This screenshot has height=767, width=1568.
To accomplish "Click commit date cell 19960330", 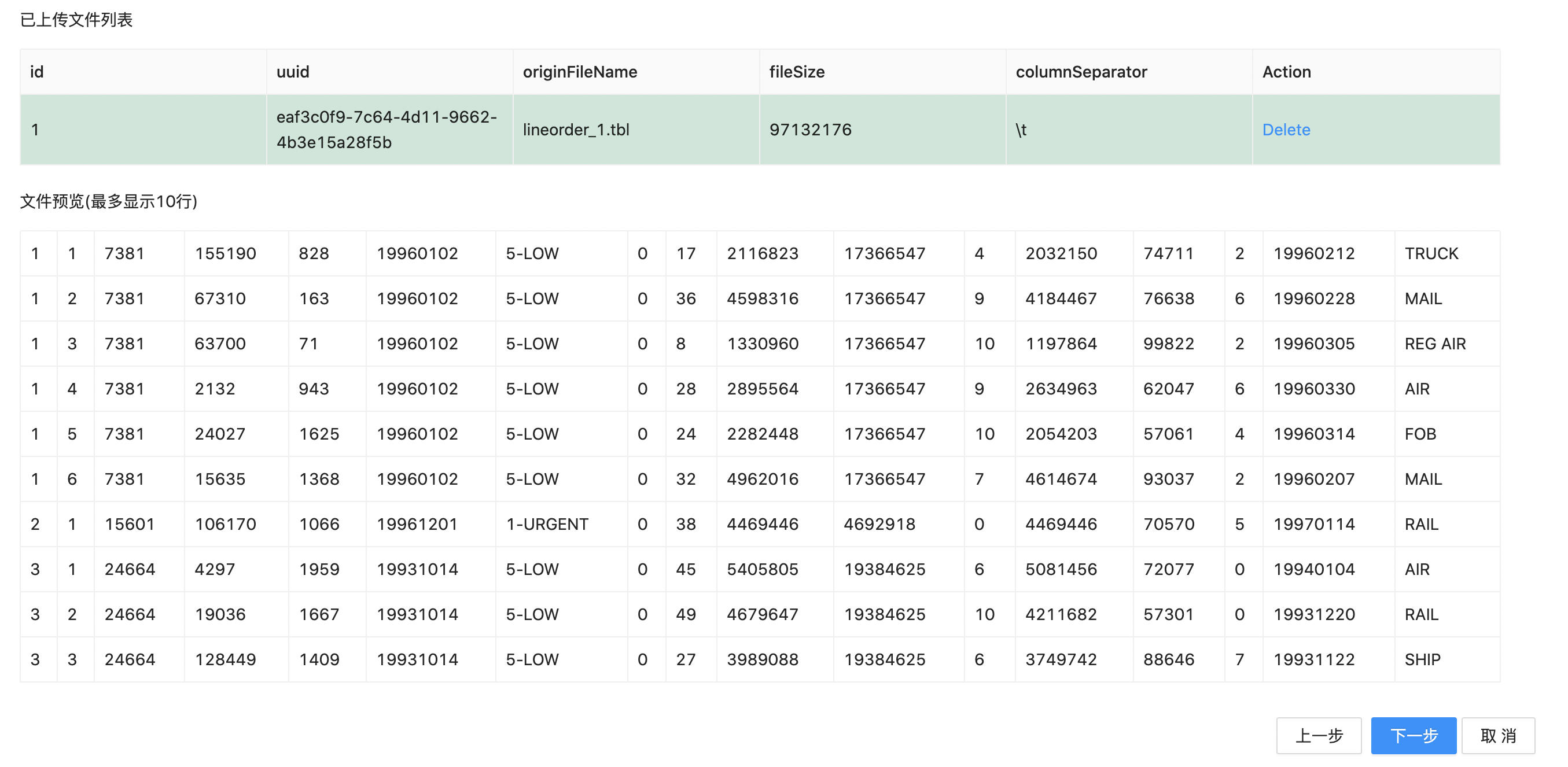I will click(x=1328, y=388).
